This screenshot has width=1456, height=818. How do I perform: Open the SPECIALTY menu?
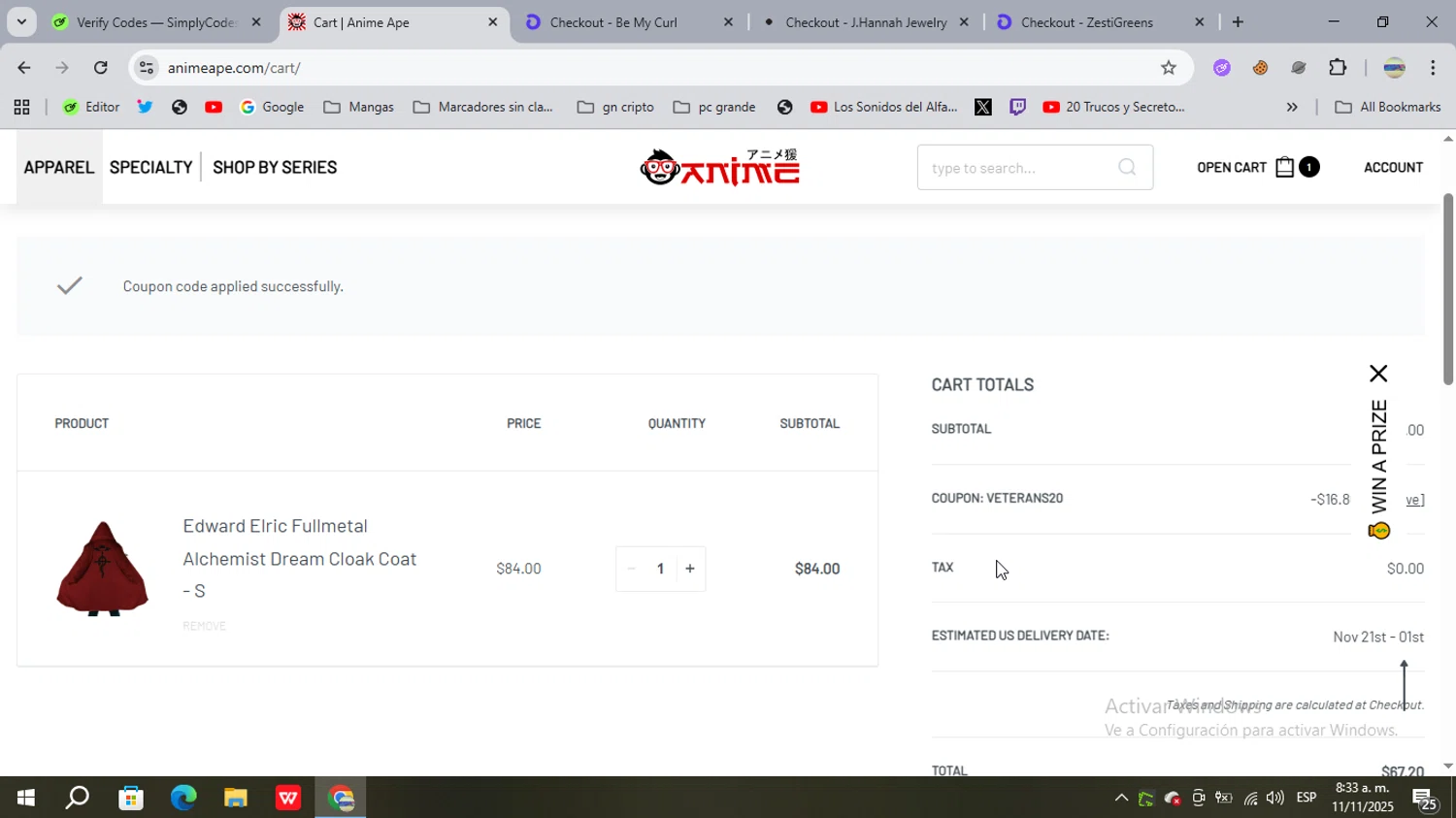coord(150,167)
